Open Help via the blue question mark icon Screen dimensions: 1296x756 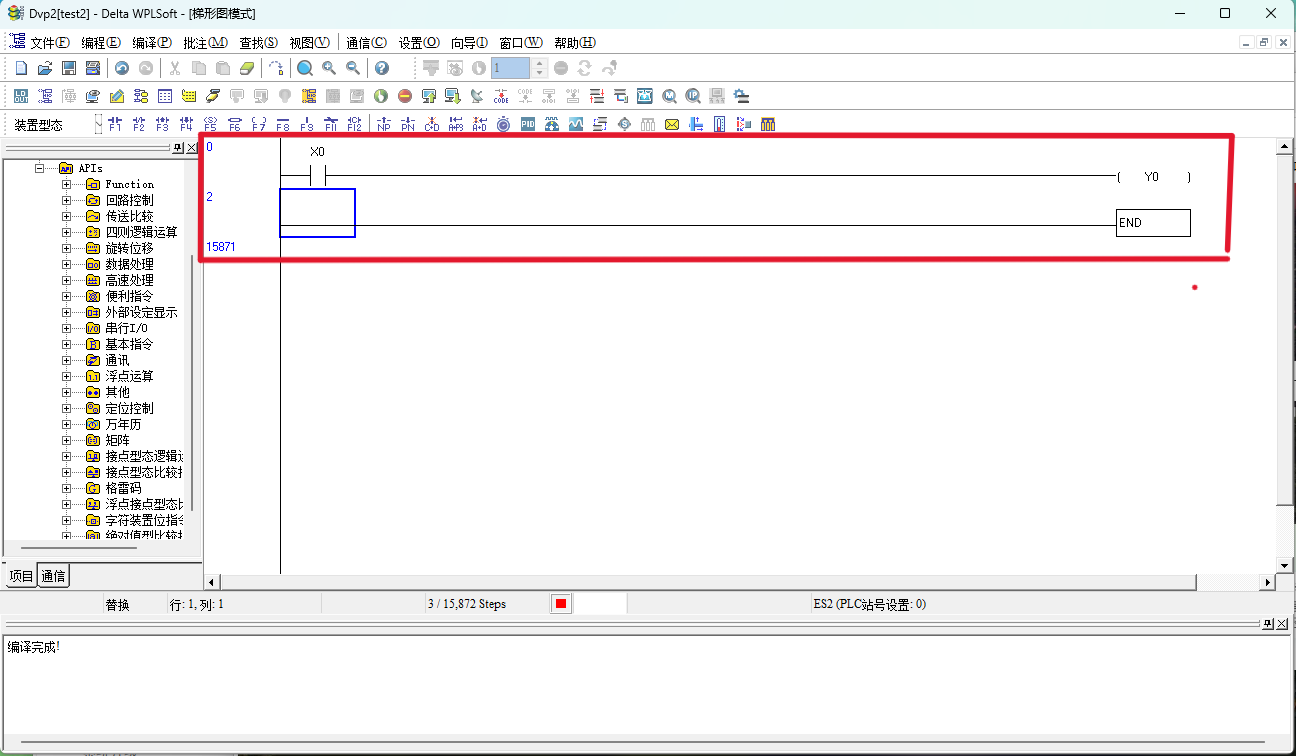(x=381, y=68)
